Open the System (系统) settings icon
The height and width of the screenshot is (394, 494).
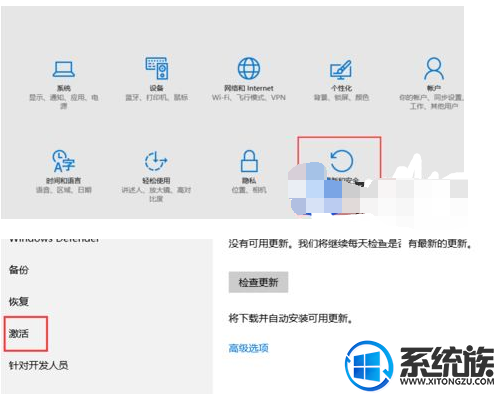pyautogui.click(x=64, y=69)
